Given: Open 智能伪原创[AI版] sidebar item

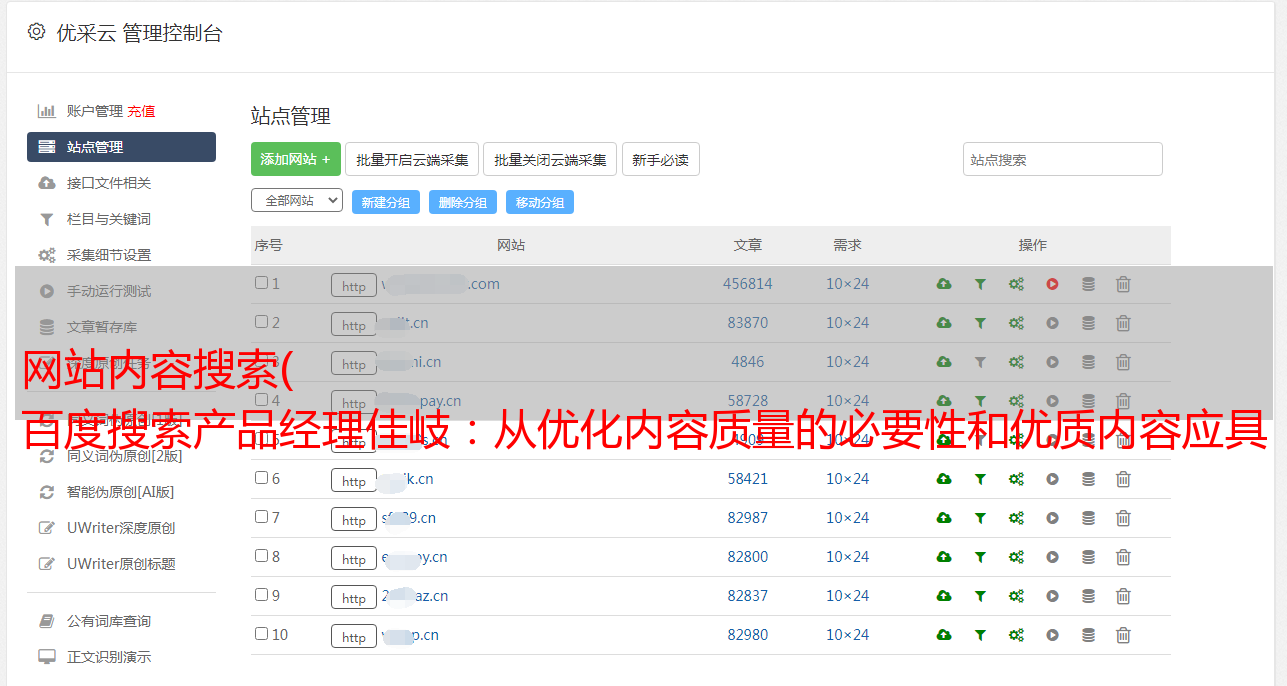Looking at the screenshot, I should 121,492.
